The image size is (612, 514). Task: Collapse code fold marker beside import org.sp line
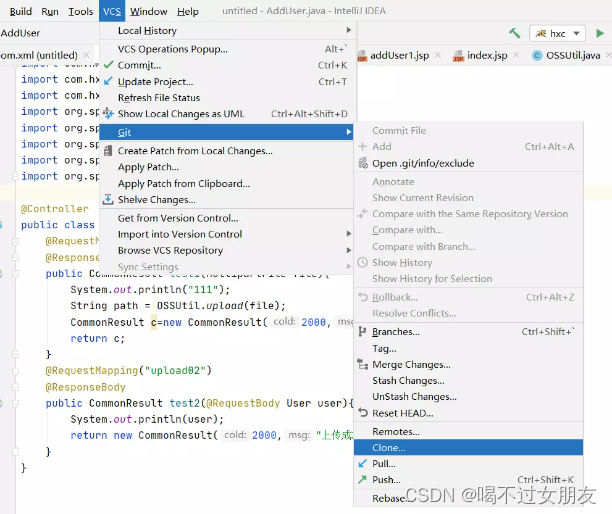15,176
